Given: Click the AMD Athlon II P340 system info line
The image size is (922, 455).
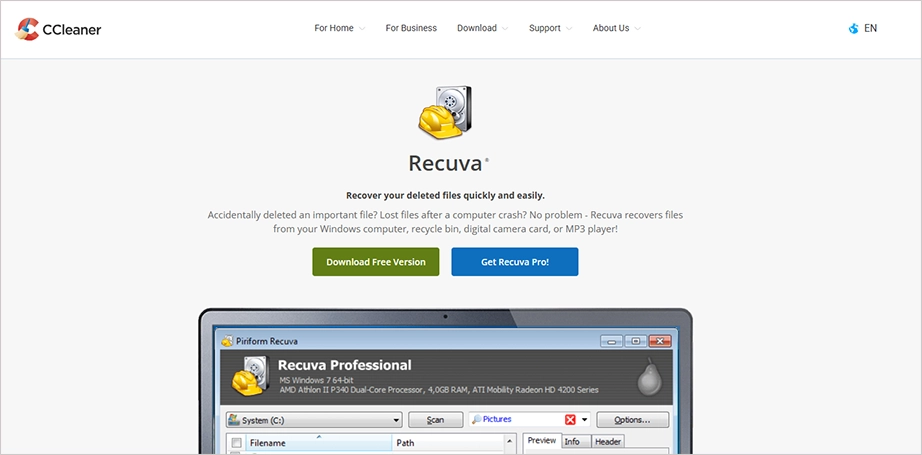Looking at the screenshot, I should (439, 390).
